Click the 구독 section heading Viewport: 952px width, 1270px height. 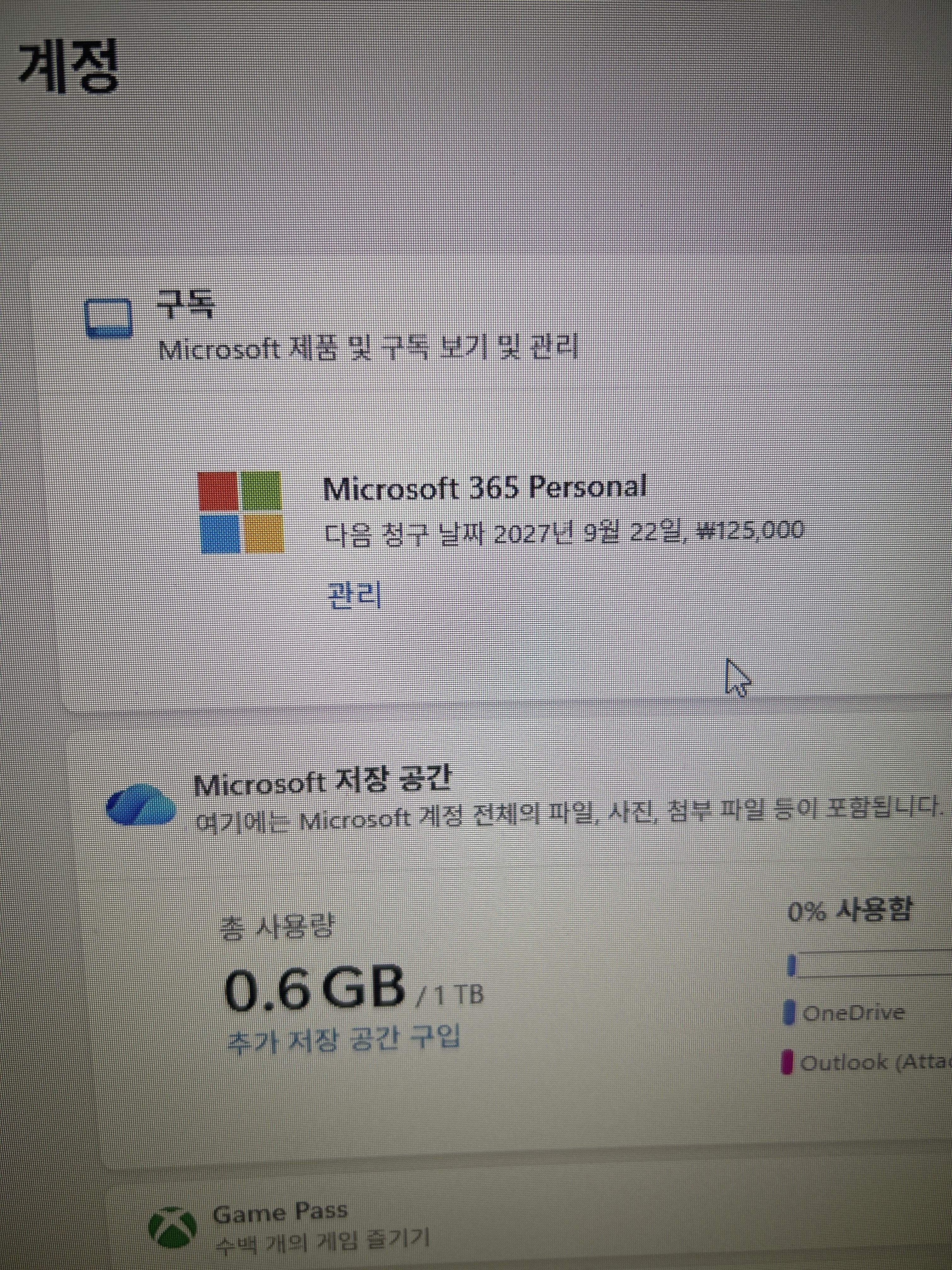186,304
